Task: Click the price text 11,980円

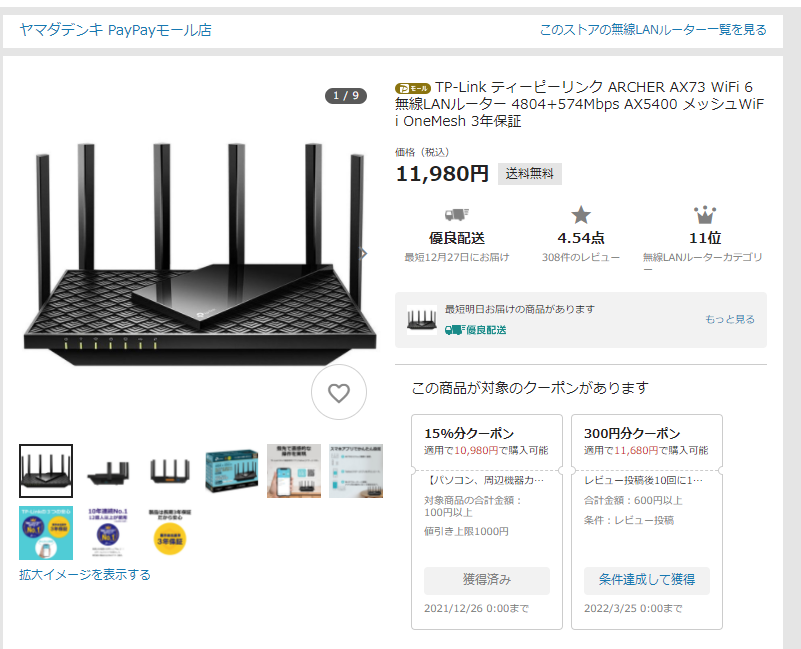Action: tap(442, 174)
